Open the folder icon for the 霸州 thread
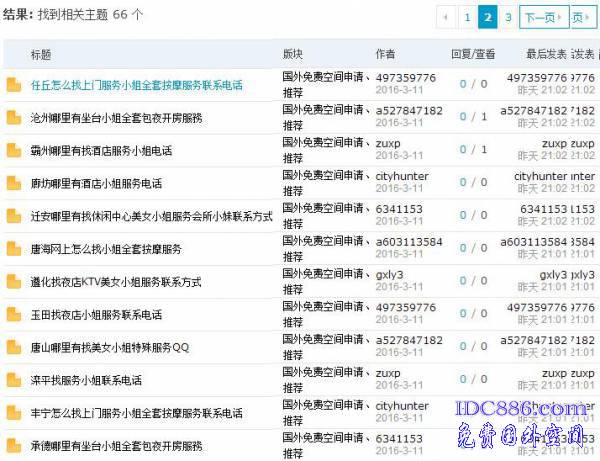The width and height of the screenshot is (600, 461). [x=13, y=151]
